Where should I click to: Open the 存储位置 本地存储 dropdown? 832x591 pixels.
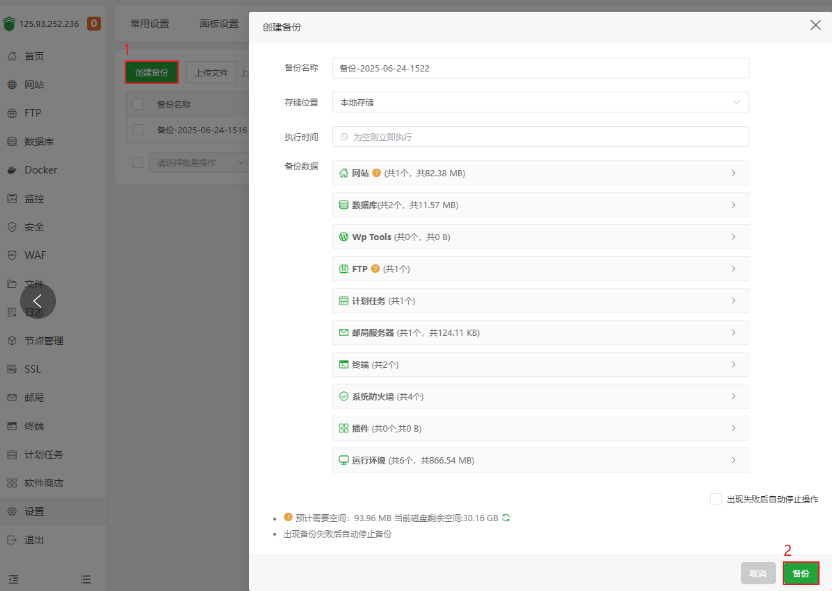point(540,102)
